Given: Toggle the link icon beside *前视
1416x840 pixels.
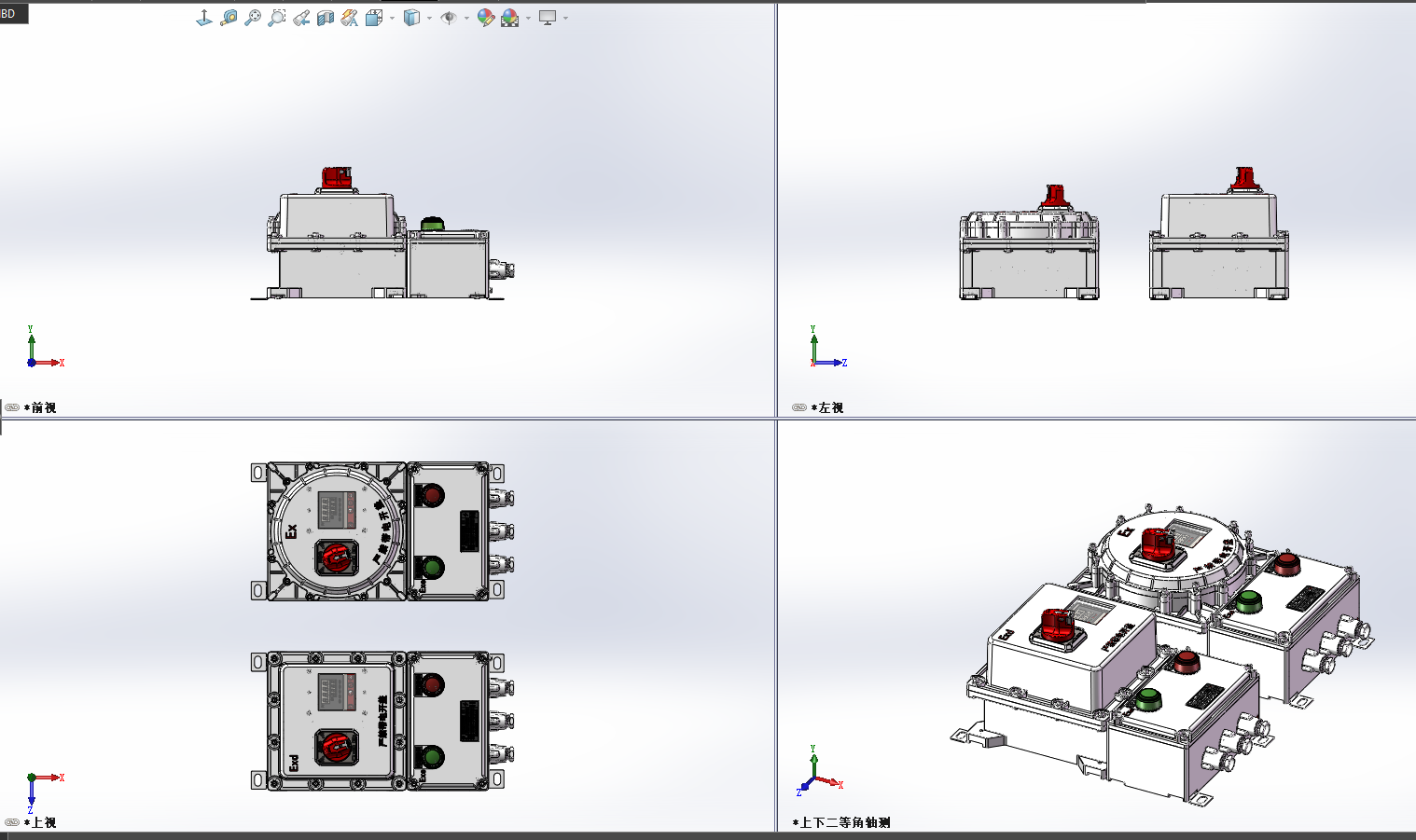Looking at the screenshot, I should pos(12,407).
